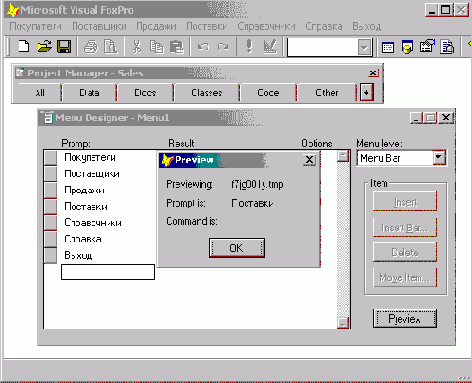
Task: Click the mover button beside Выход row
Action: [51, 255]
